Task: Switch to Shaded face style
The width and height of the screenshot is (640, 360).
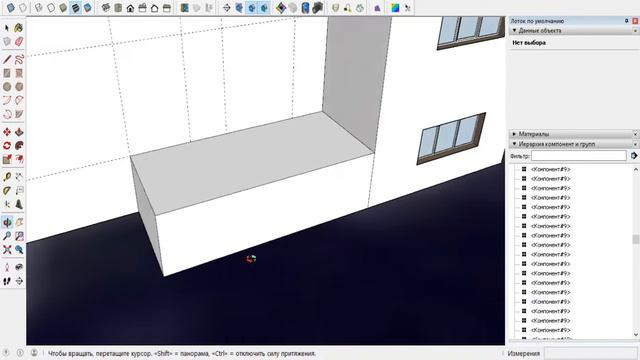Action: 63,7
